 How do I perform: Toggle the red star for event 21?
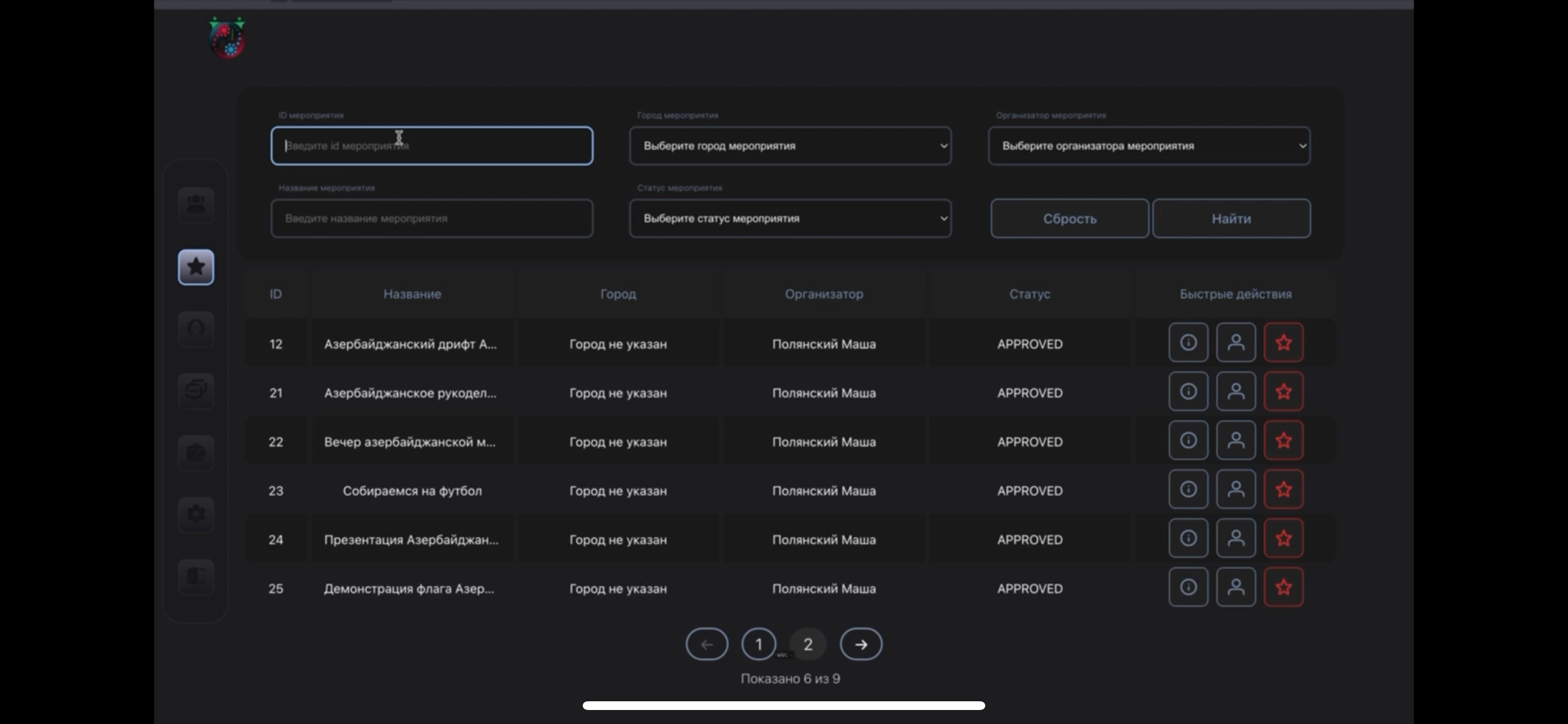(1283, 391)
